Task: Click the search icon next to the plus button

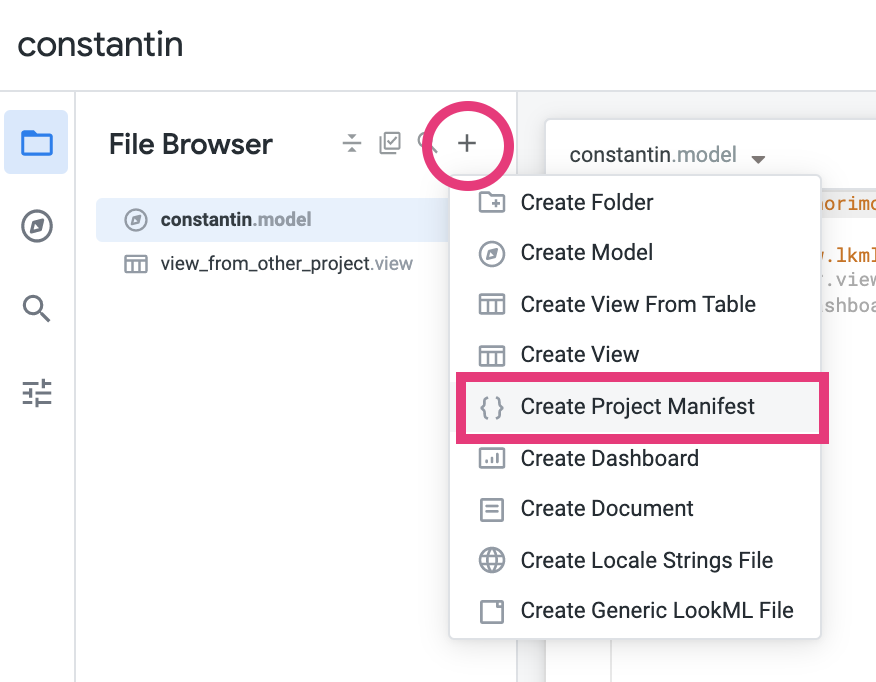Action: click(x=427, y=144)
